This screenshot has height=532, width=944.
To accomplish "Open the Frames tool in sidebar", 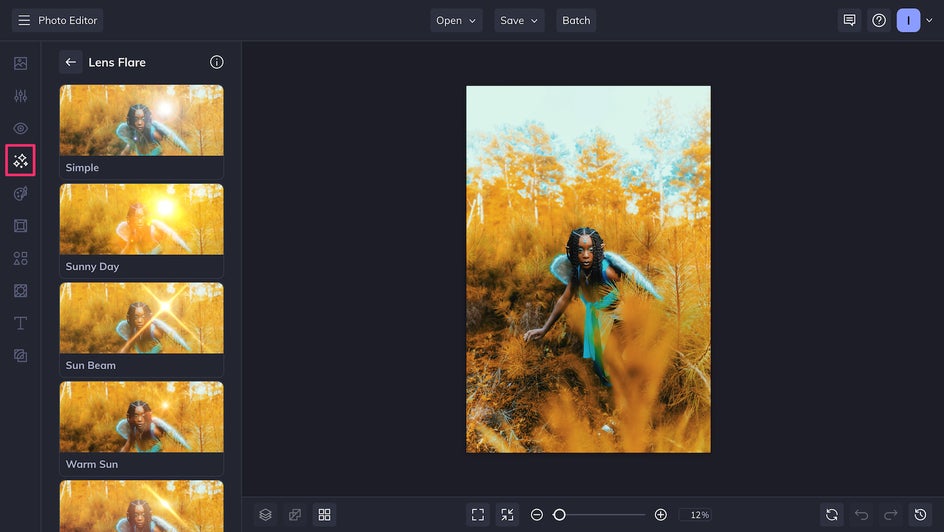I will [20, 226].
